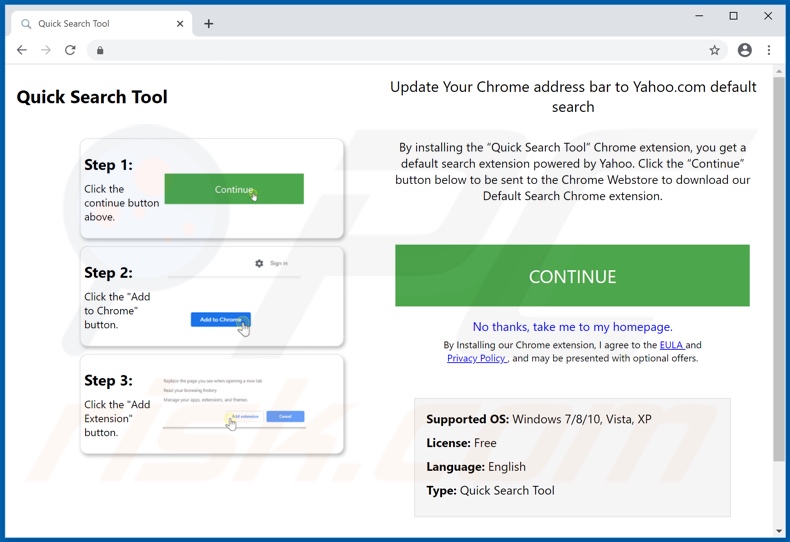This screenshot has width=790, height=542.
Task: Click the 'By installing the Quick Search Tool' paragraph
Action: coord(572,172)
